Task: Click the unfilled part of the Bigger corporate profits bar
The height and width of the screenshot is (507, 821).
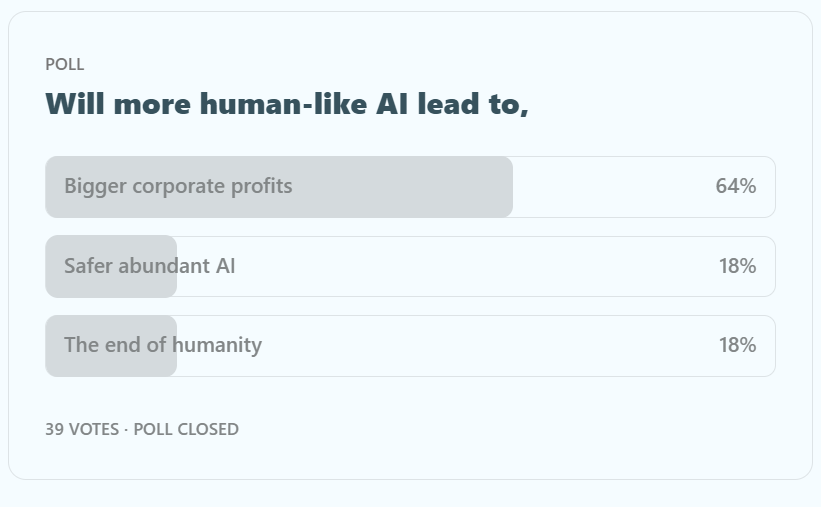Action: [x=610, y=186]
